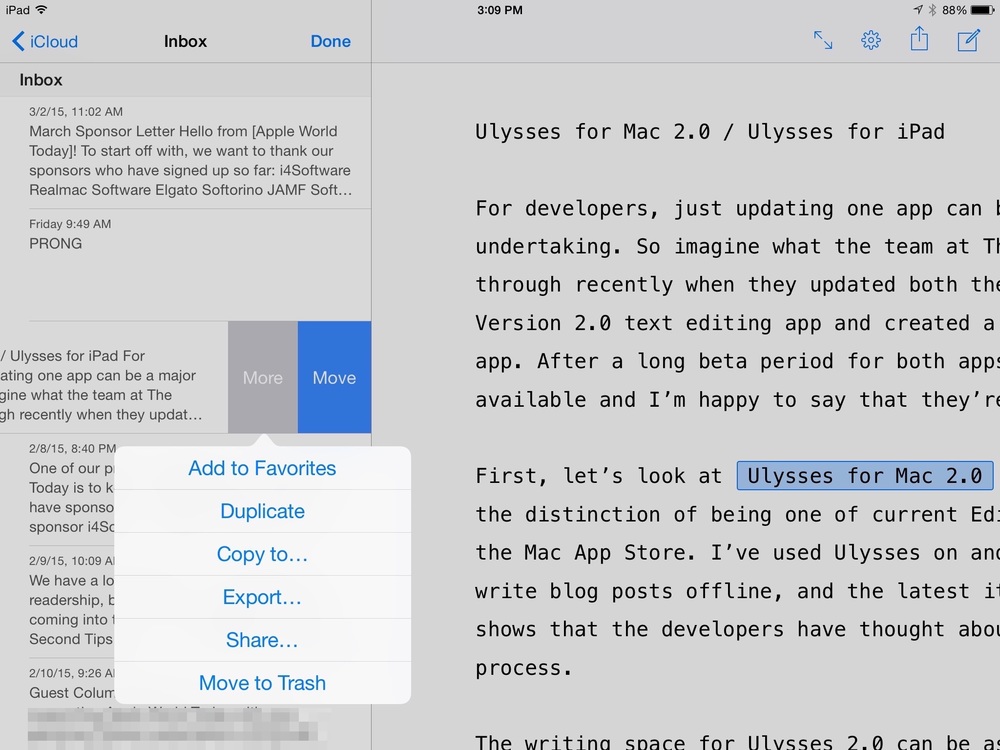This screenshot has width=1000, height=750.
Task: Tap the gray More button on the swiped sheet
Action: 263,378
